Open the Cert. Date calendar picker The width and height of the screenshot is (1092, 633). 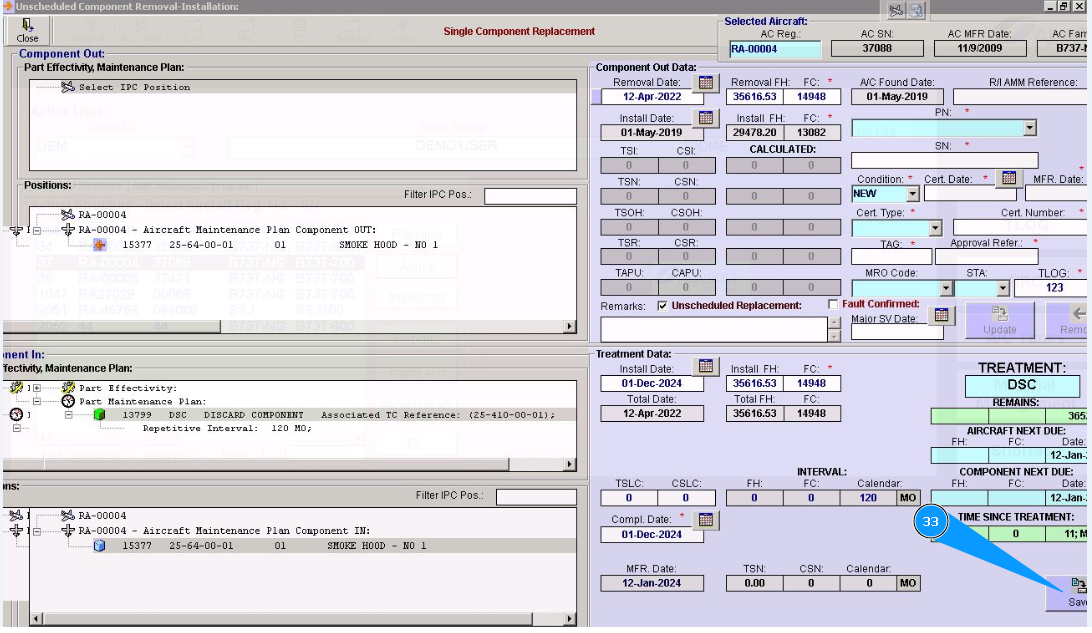click(1009, 178)
